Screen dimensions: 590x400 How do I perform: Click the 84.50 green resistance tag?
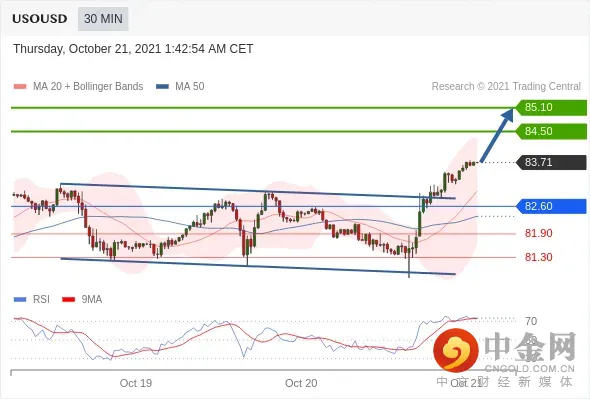(x=551, y=131)
